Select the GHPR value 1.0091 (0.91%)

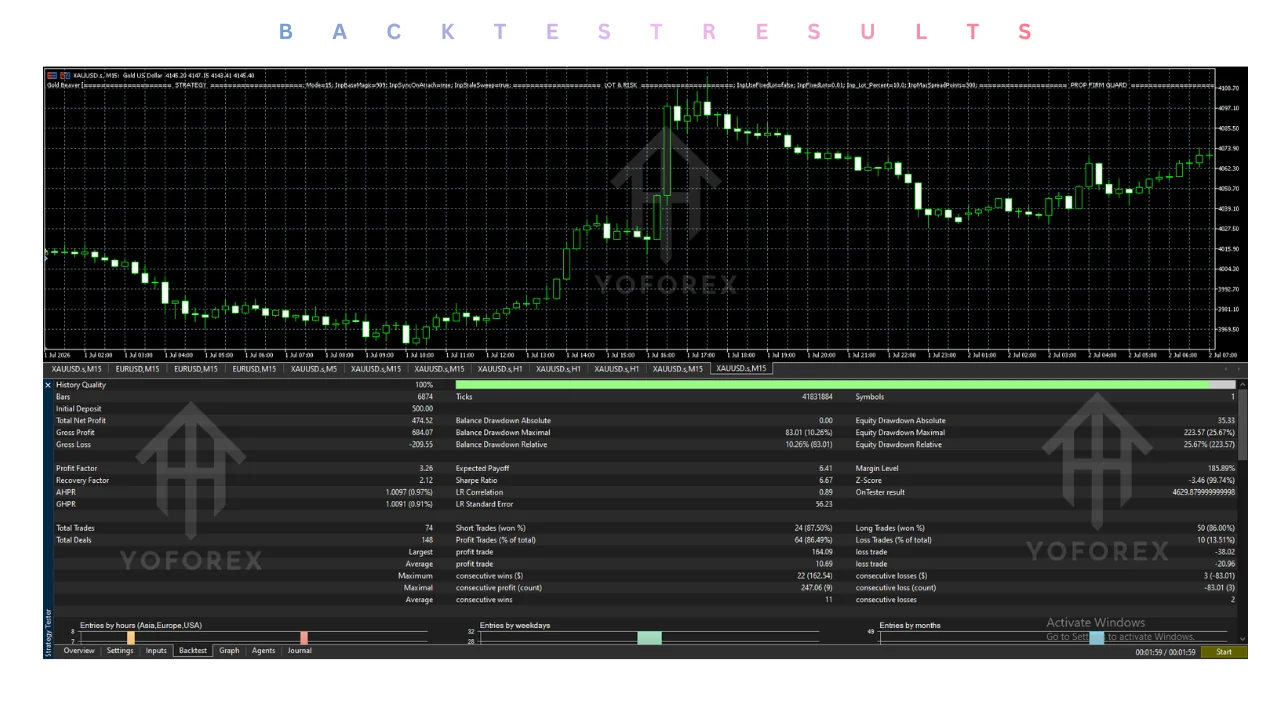click(409, 505)
